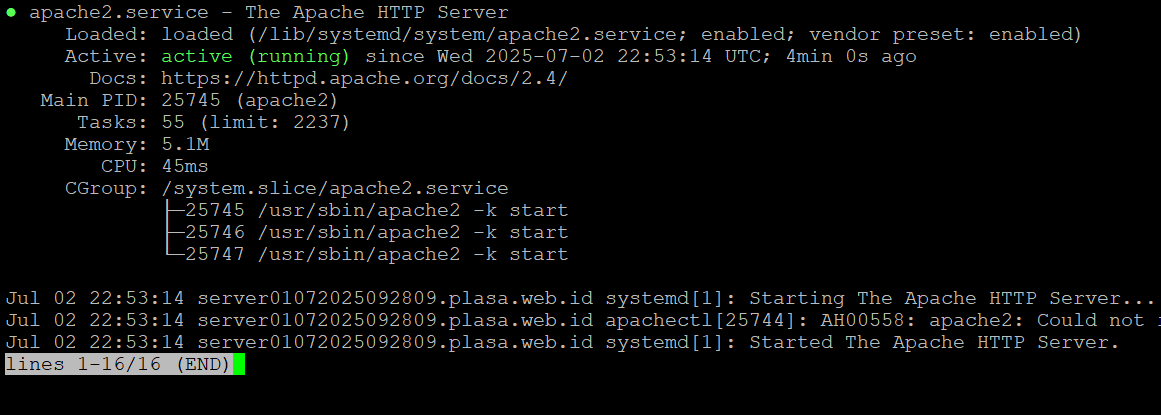Click the 'The Apache HTTP Server' title text
The height and width of the screenshot is (415, 1161).
(x=376, y=13)
